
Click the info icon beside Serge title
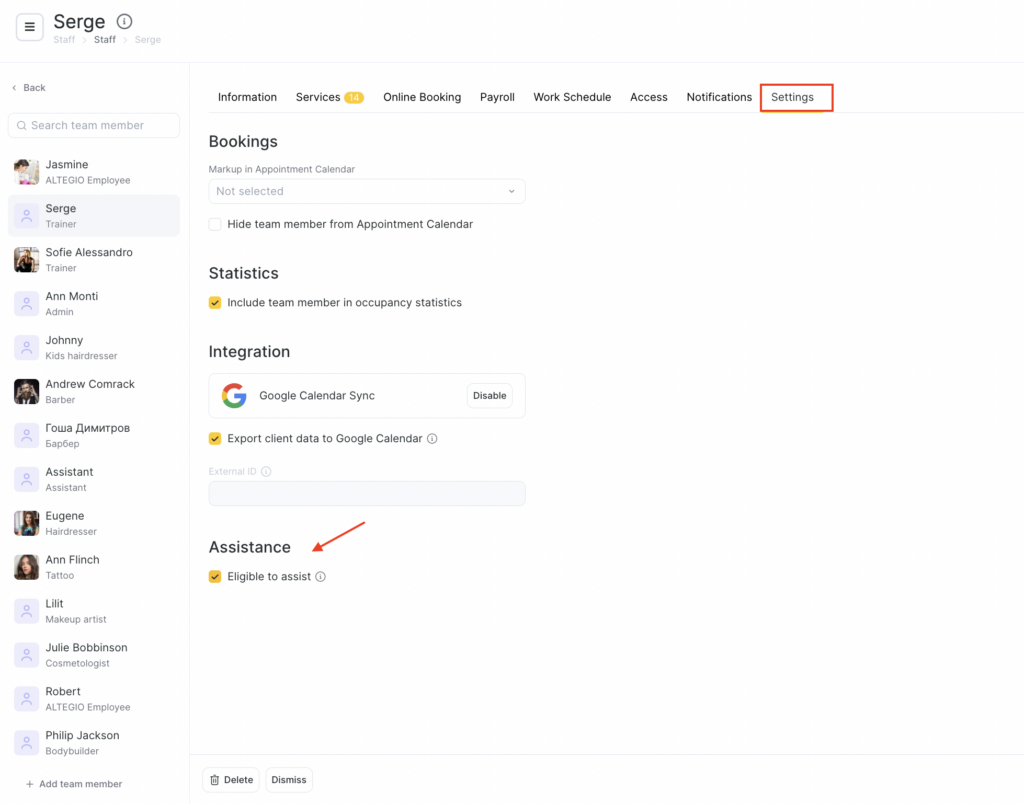[124, 21]
